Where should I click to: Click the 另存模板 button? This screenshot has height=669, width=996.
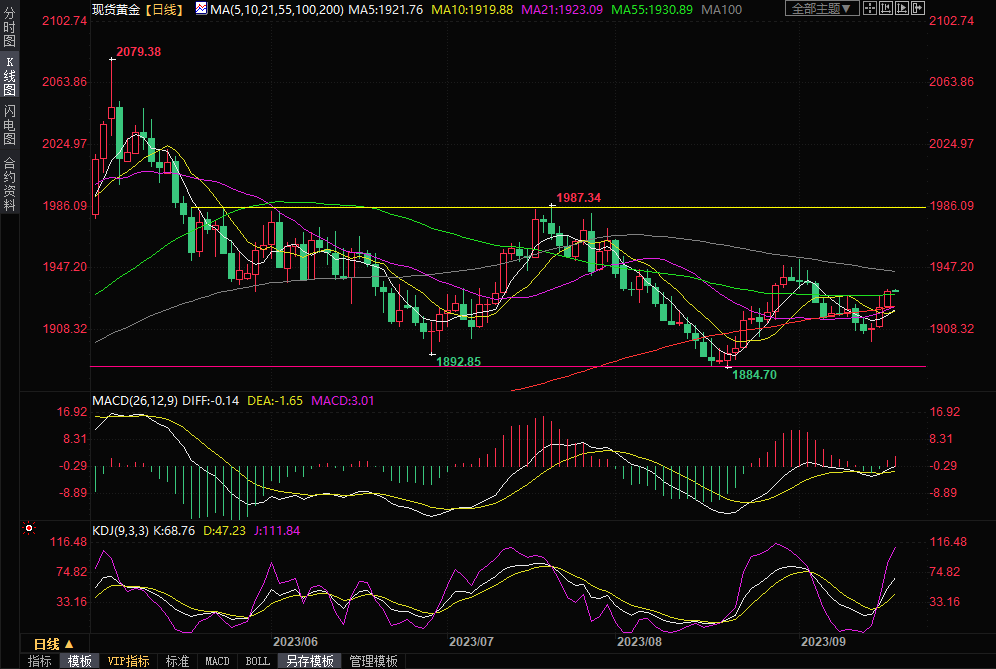pyautogui.click(x=309, y=661)
